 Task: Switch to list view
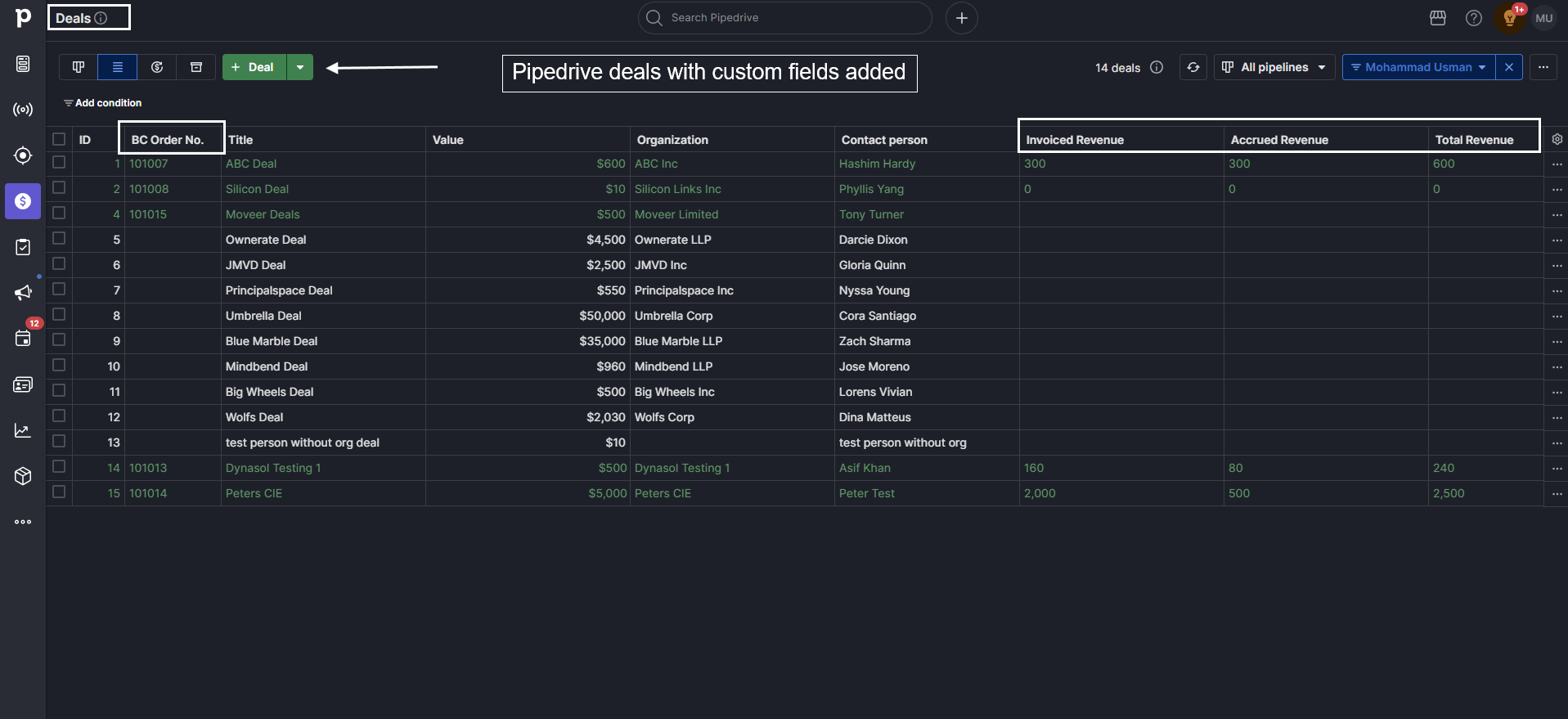click(118, 67)
